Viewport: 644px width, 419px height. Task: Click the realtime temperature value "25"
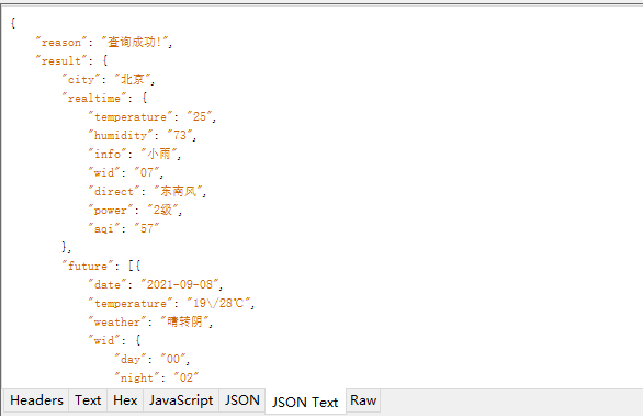click(200, 117)
